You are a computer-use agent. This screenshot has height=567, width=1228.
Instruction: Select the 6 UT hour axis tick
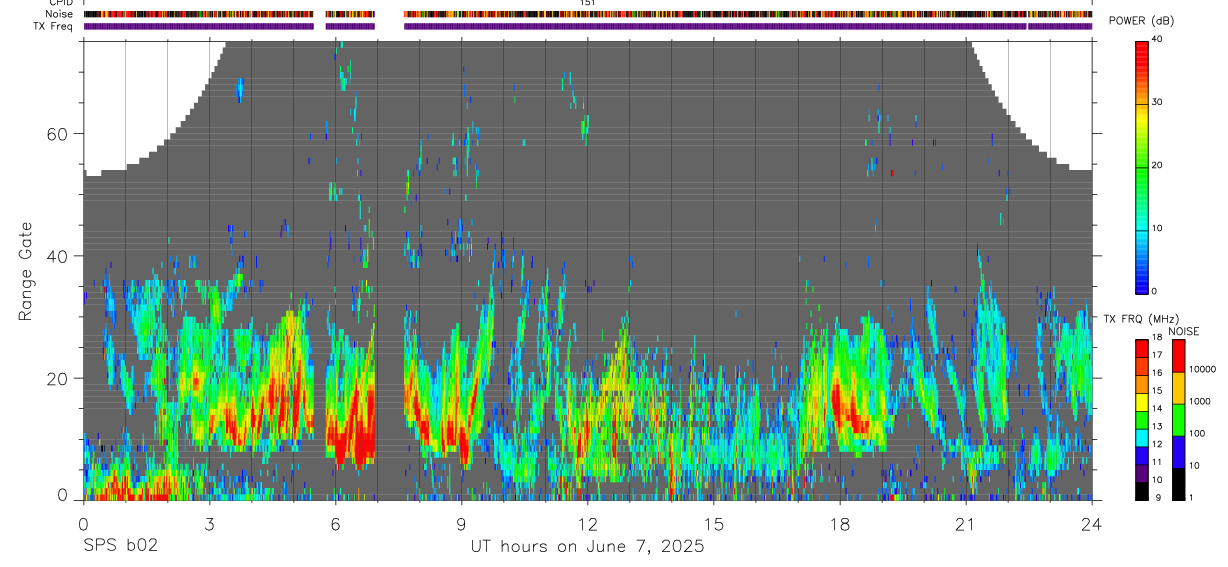[335, 523]
